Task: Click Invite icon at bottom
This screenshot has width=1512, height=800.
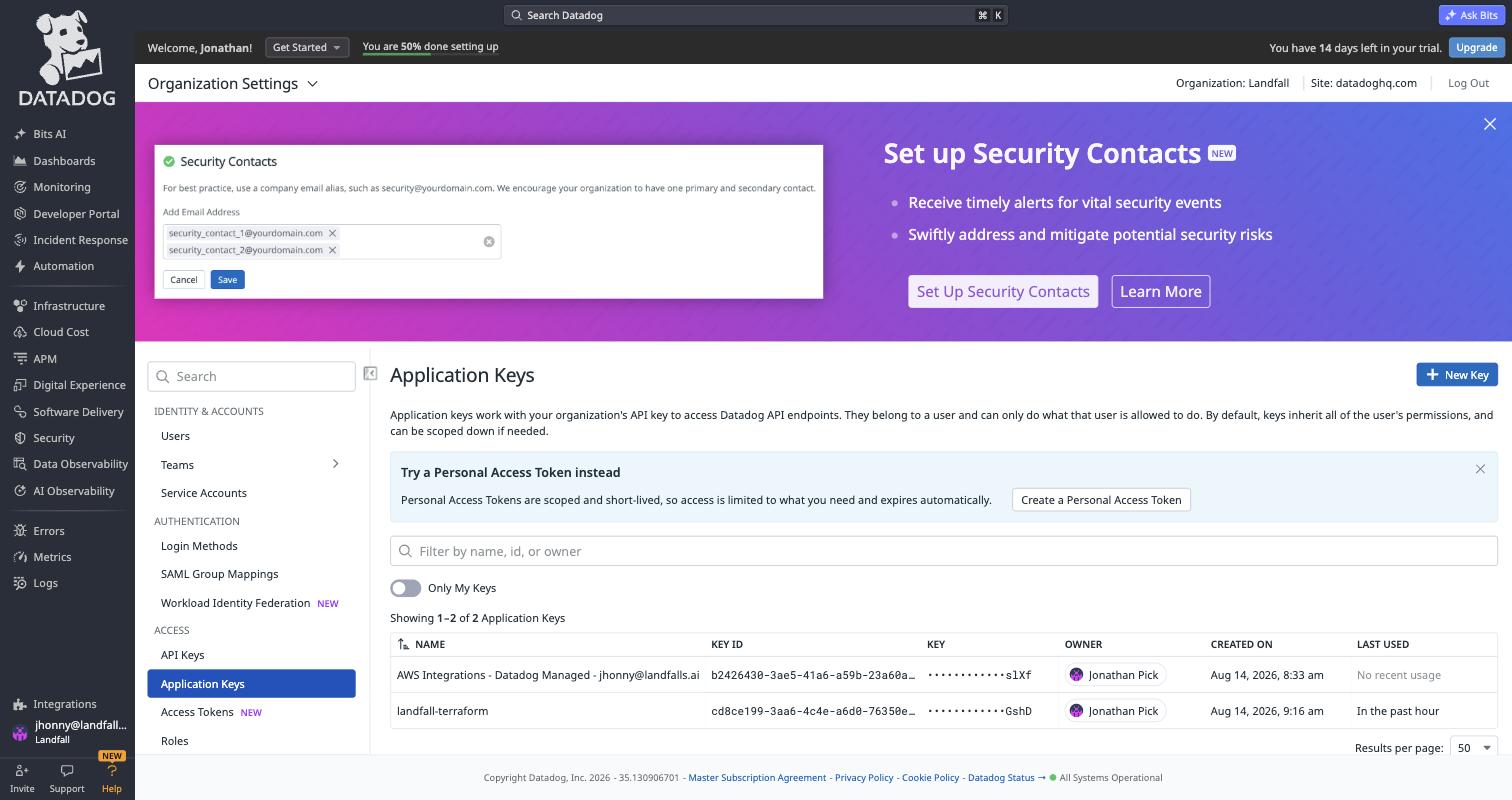Action: [22, 778]
